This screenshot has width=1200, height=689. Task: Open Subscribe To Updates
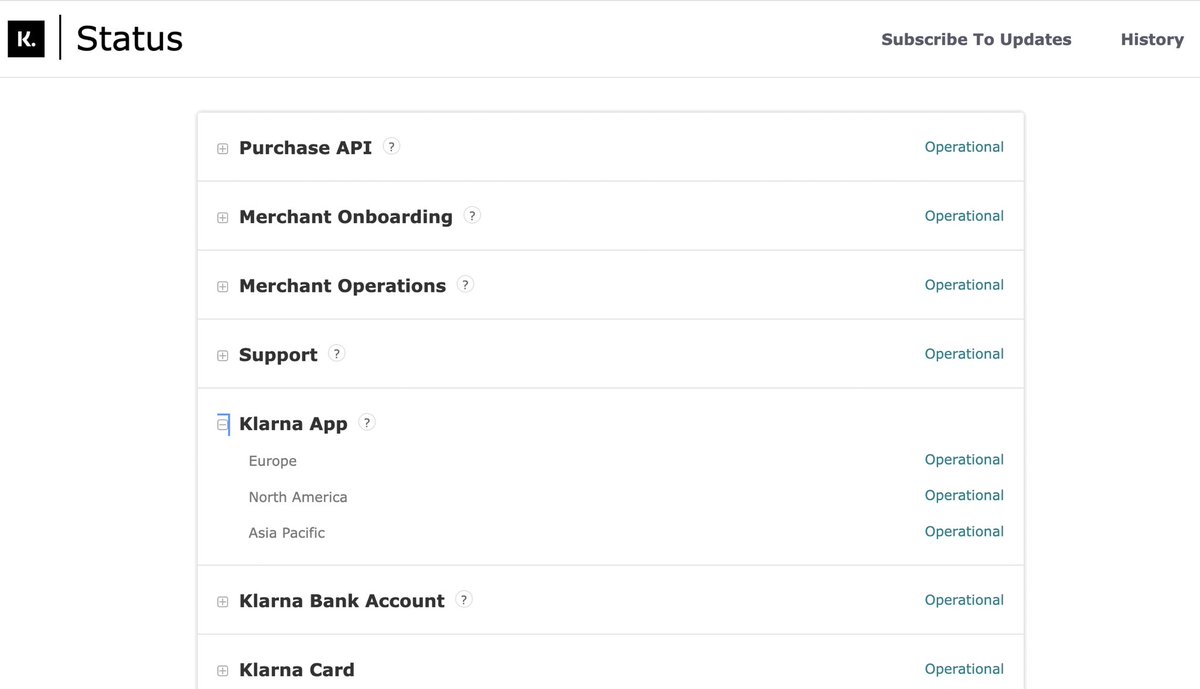tap(976, 40)
